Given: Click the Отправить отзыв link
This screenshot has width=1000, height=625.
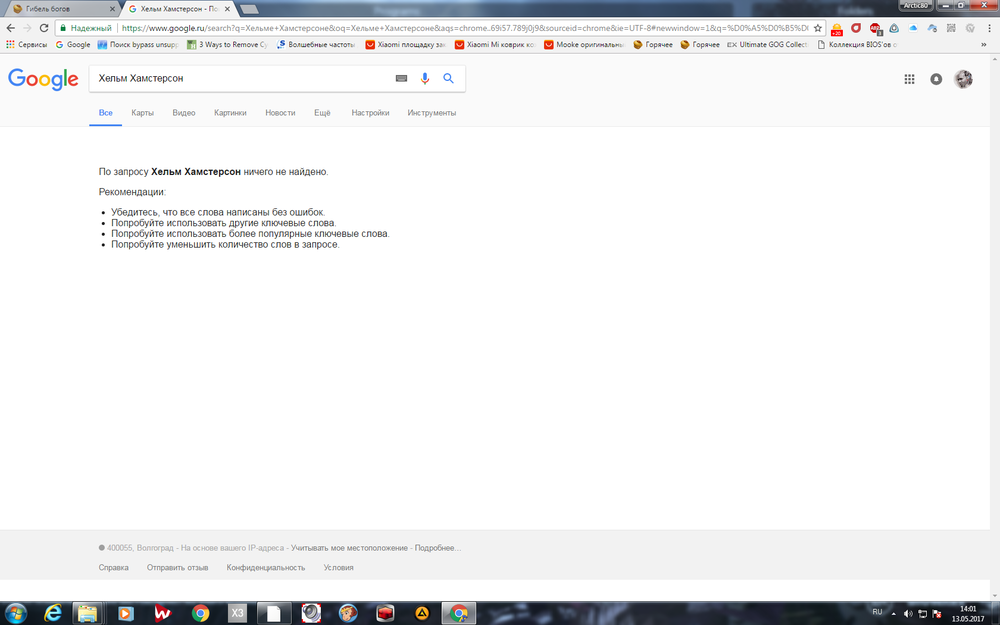Looking at the screenshot, I should (x=177, y=567).
